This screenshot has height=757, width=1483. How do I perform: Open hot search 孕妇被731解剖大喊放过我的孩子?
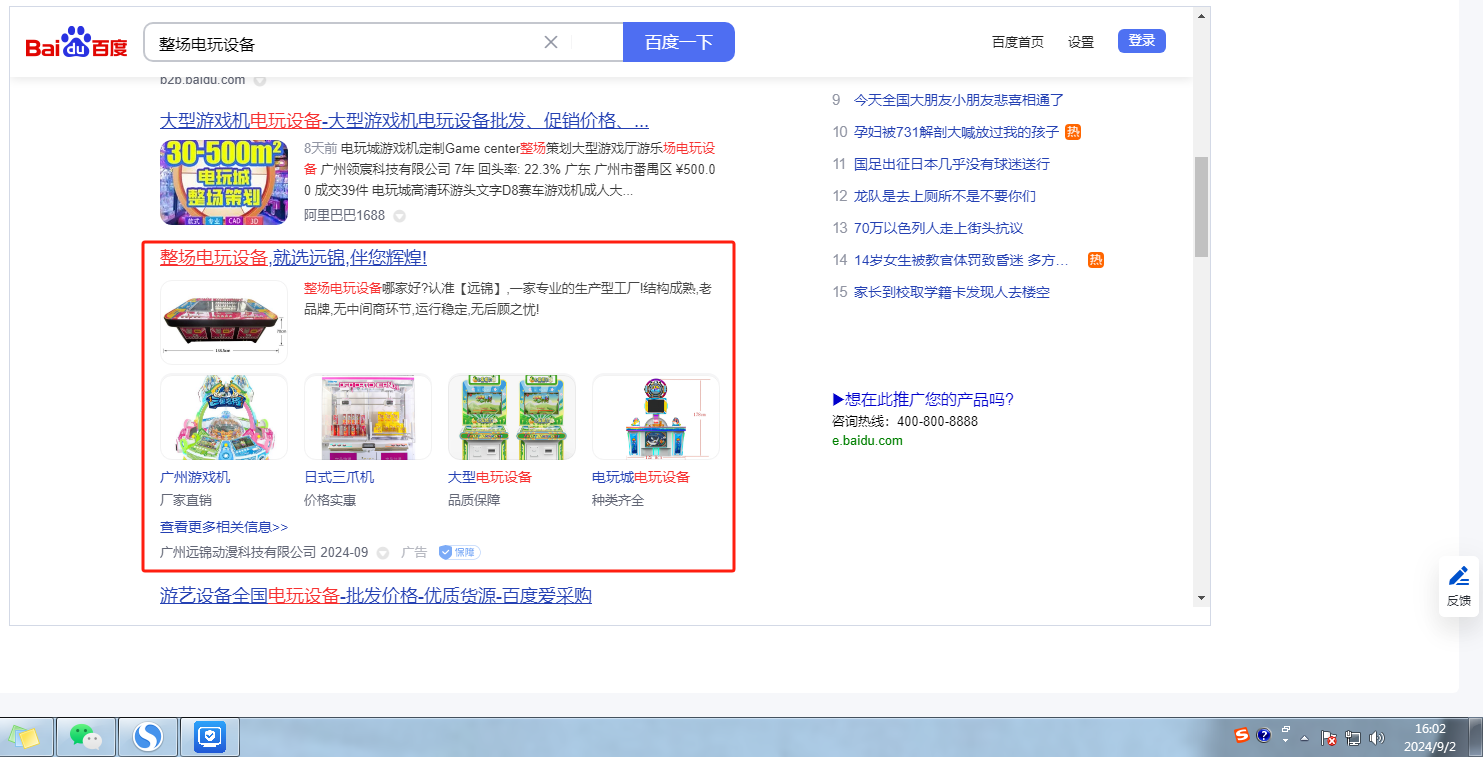point(956,132)
